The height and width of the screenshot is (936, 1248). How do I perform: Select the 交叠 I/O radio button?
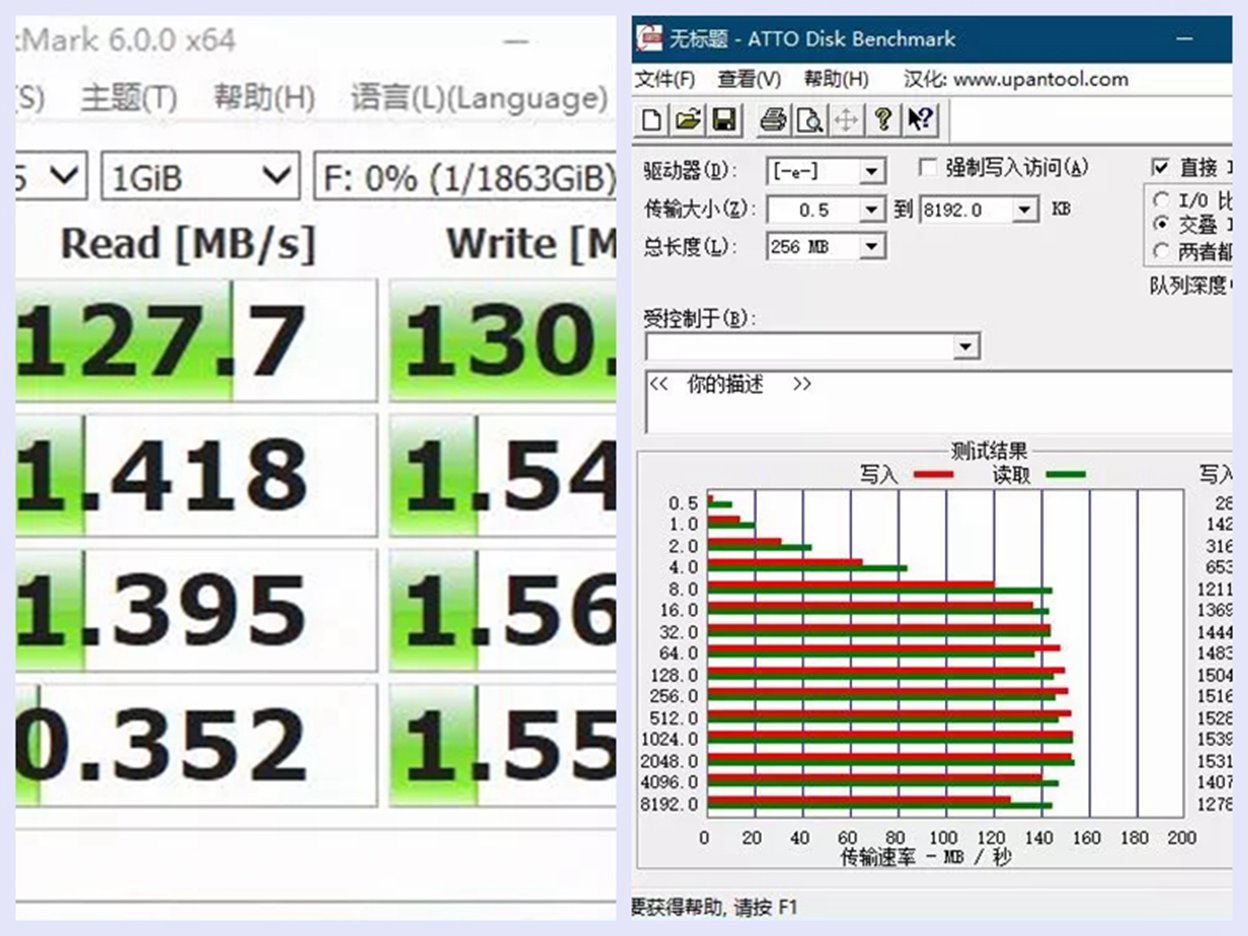(1161, 225)
